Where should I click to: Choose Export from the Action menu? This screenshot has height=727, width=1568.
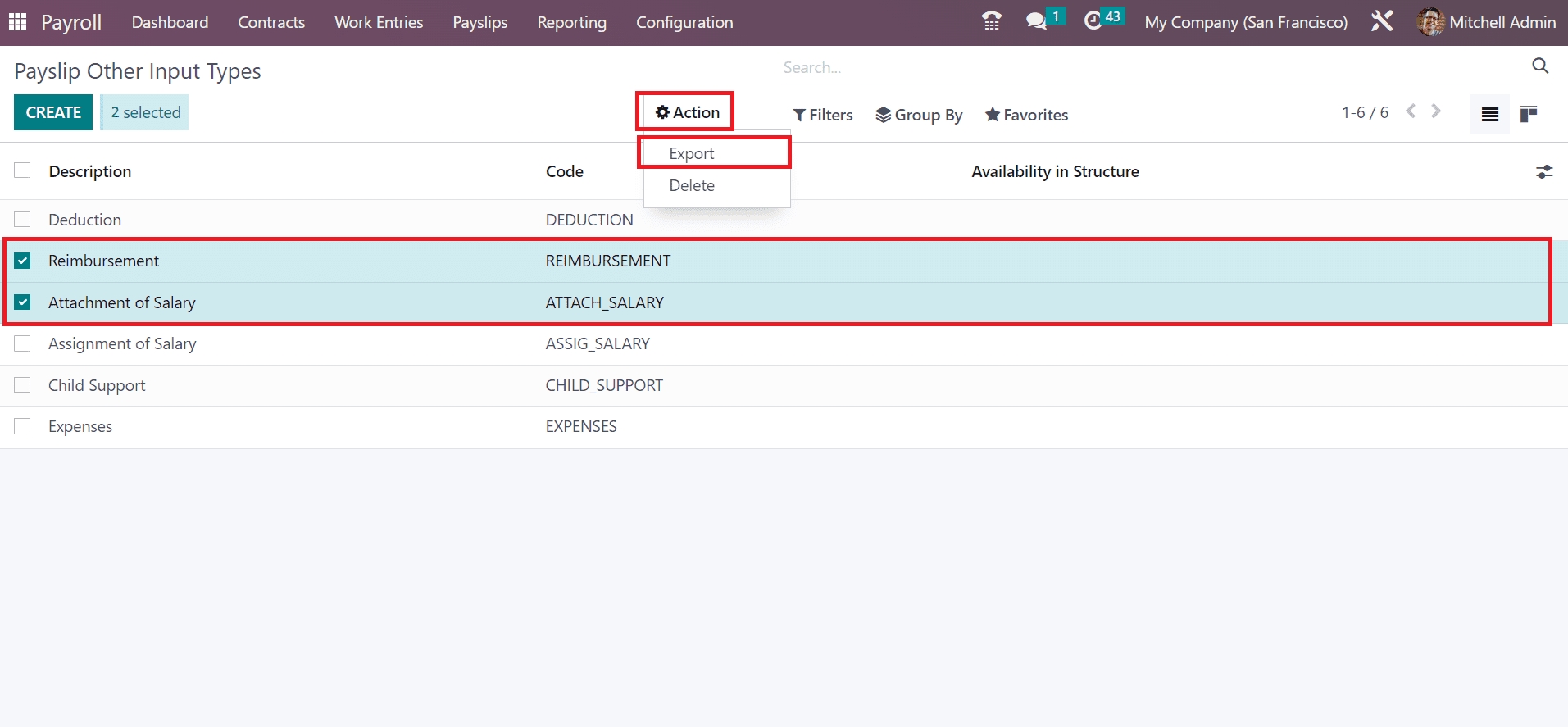point(691,153)
